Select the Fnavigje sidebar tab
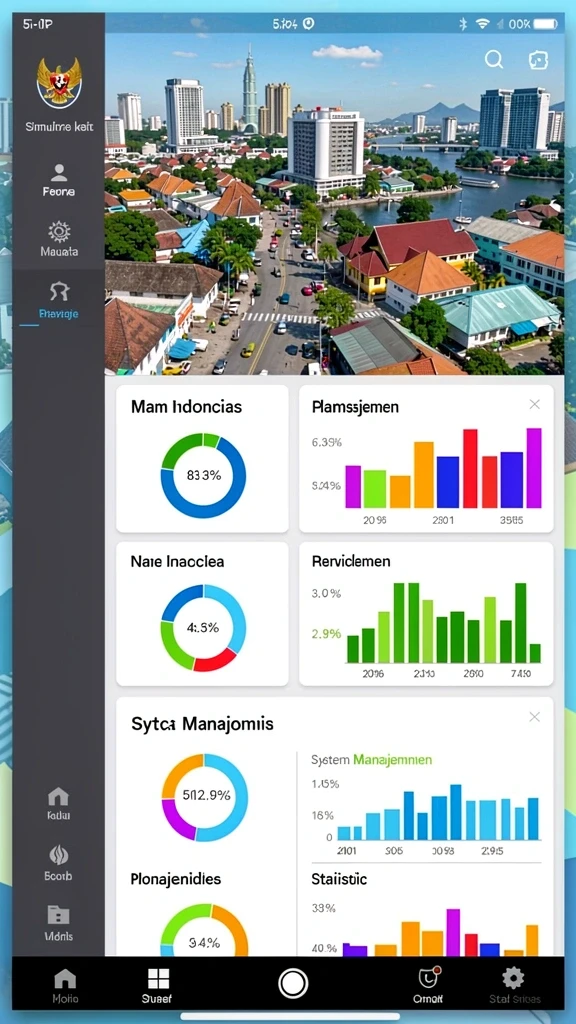Viewport: 576px width, 1024px height. [x=59, y=301]
